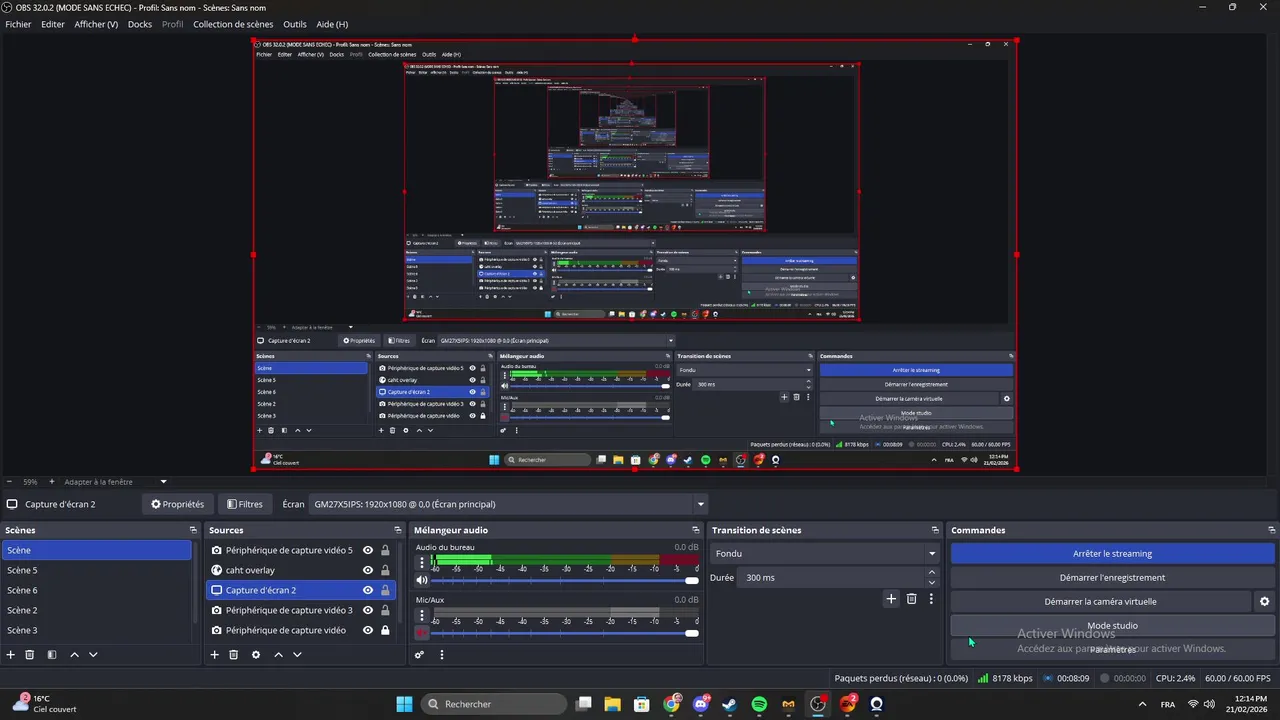Hide Périphérique de capture vidéo 3 source
Image resolution: width=1280 pixels, height=720 pixels.
click(x=368, y=610)
